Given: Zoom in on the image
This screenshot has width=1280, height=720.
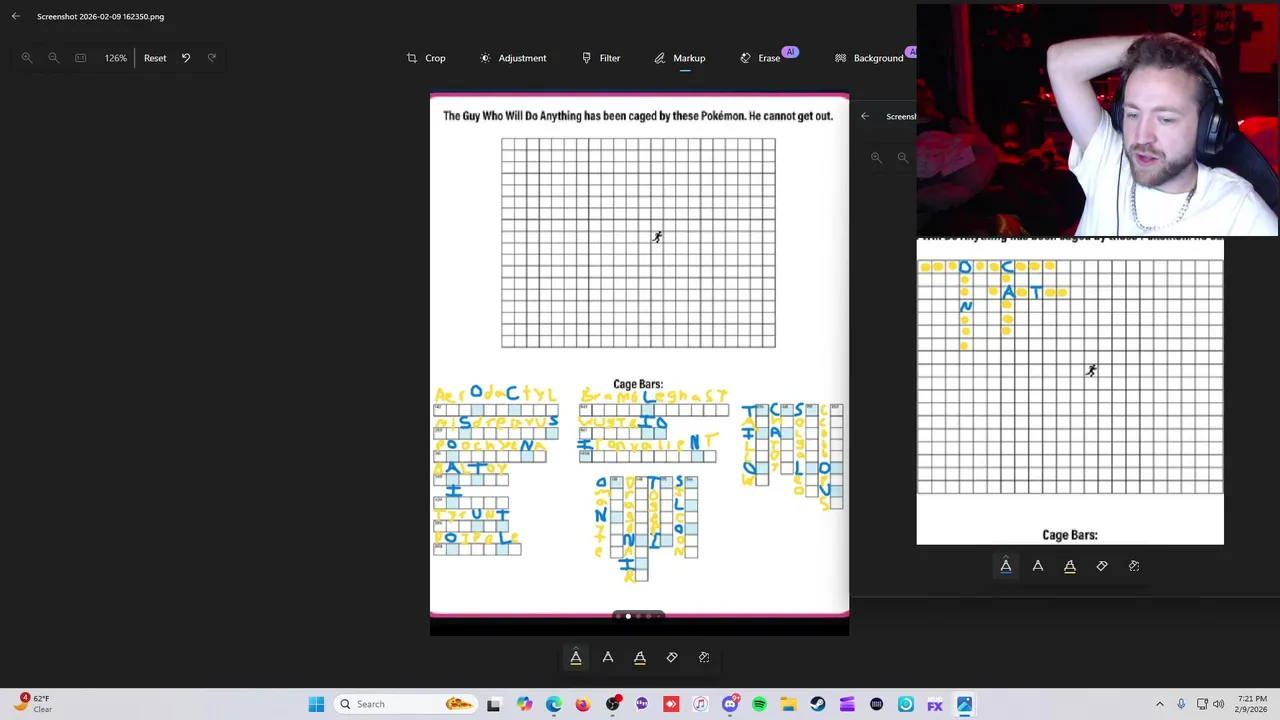Looking at the screenshot, I should [27, 58].
